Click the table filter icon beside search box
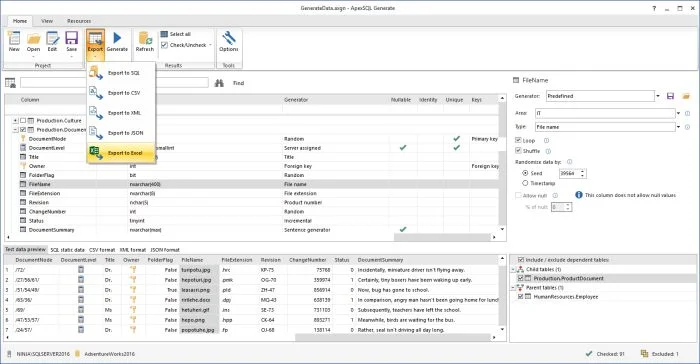 click(x=10, y=83)
